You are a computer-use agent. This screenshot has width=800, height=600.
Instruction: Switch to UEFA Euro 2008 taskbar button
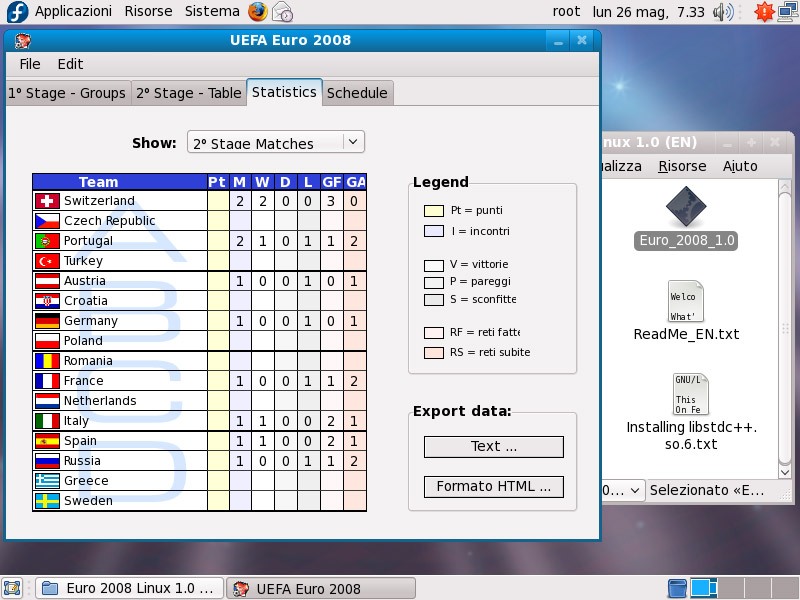(x=320, y=588)
